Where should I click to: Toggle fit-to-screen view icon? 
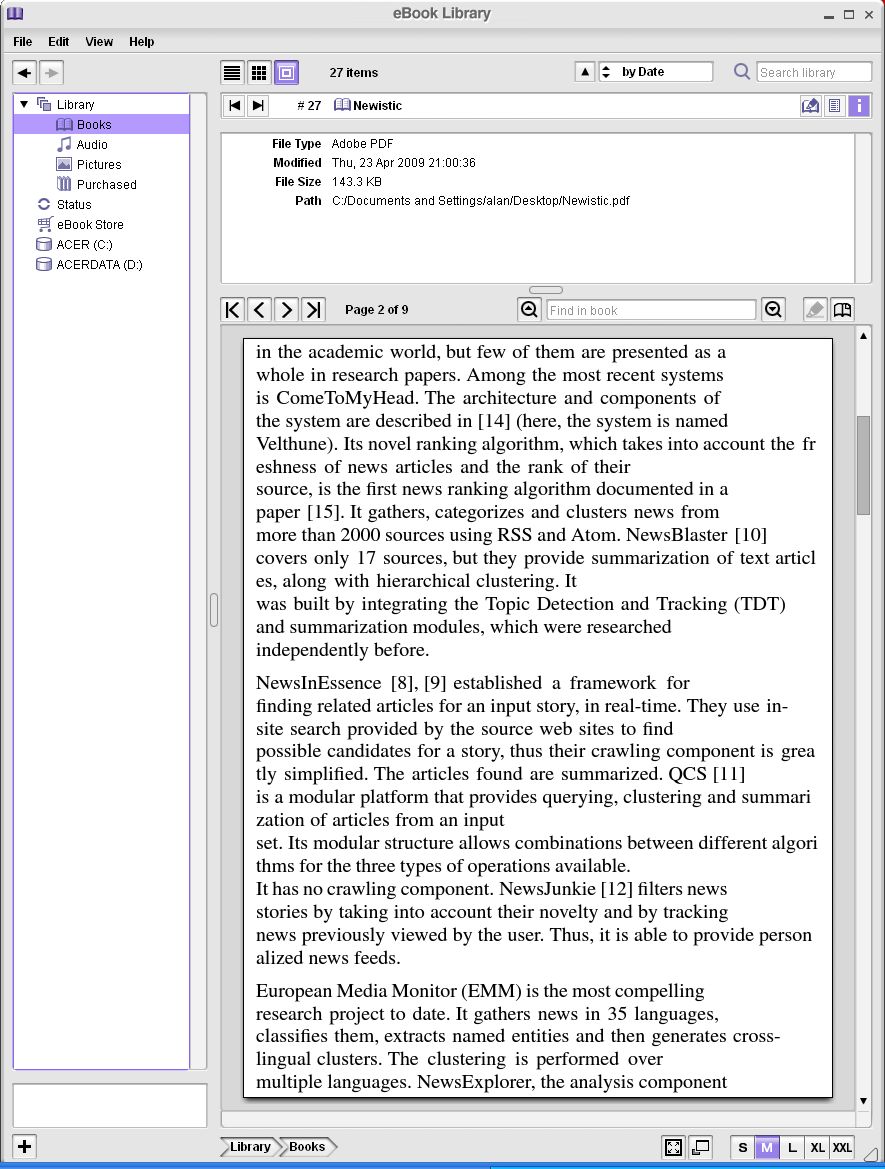tap(673, 1147)
